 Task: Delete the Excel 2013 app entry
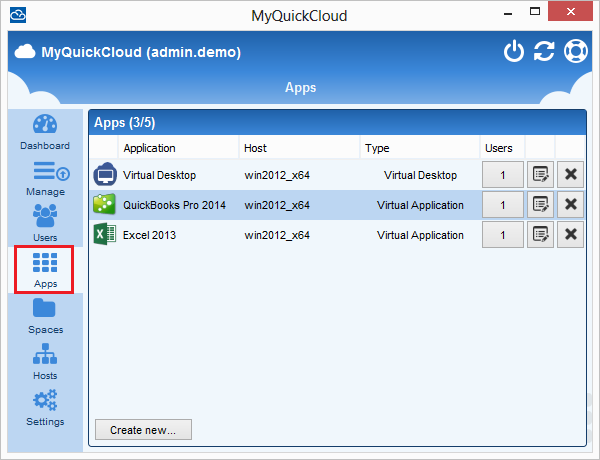[x=571, y=234]
